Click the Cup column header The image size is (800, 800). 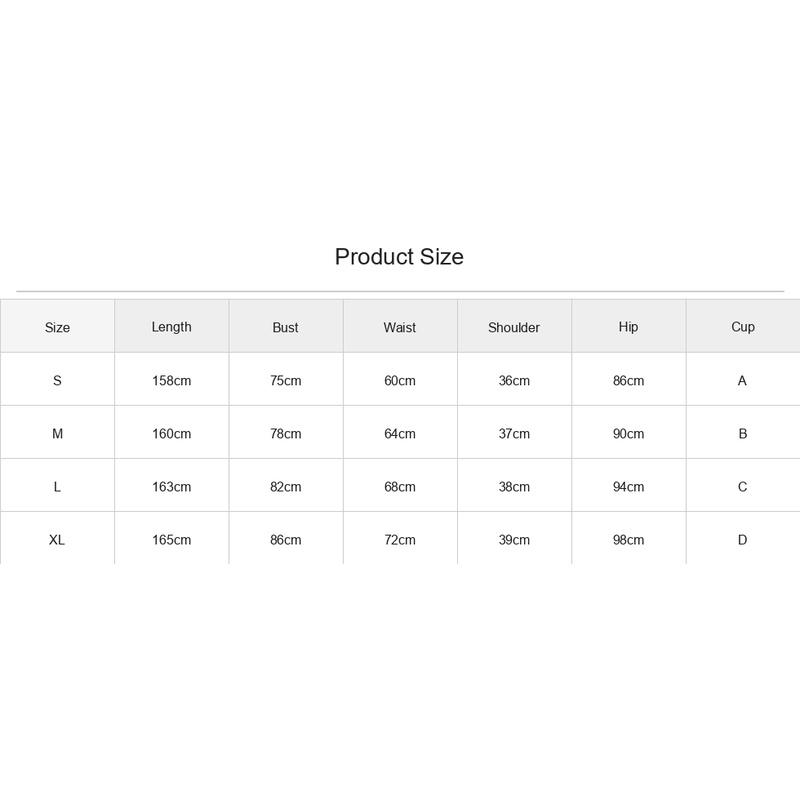coord(742,327)
